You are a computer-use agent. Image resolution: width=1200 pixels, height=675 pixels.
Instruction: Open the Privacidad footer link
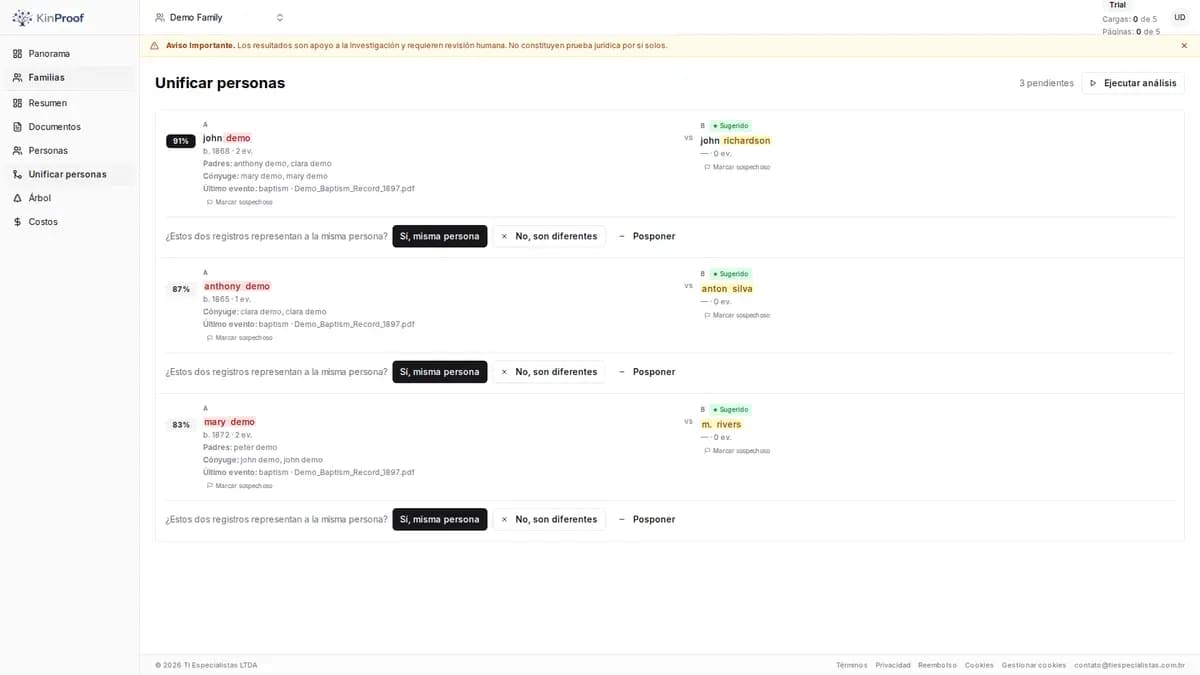(x=893, y=665)
